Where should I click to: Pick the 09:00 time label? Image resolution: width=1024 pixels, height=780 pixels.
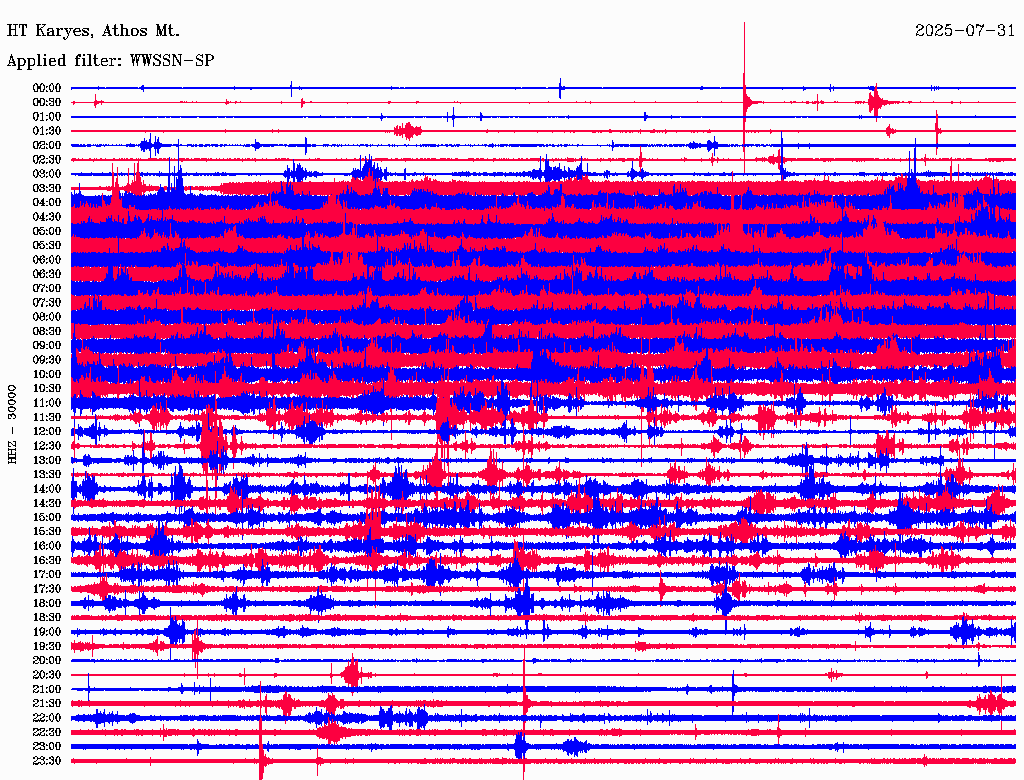[47, 346]
